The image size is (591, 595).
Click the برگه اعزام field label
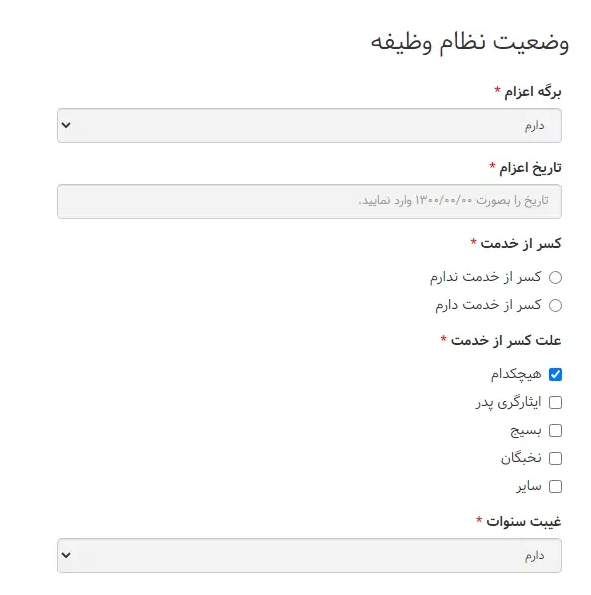[533, 92]
